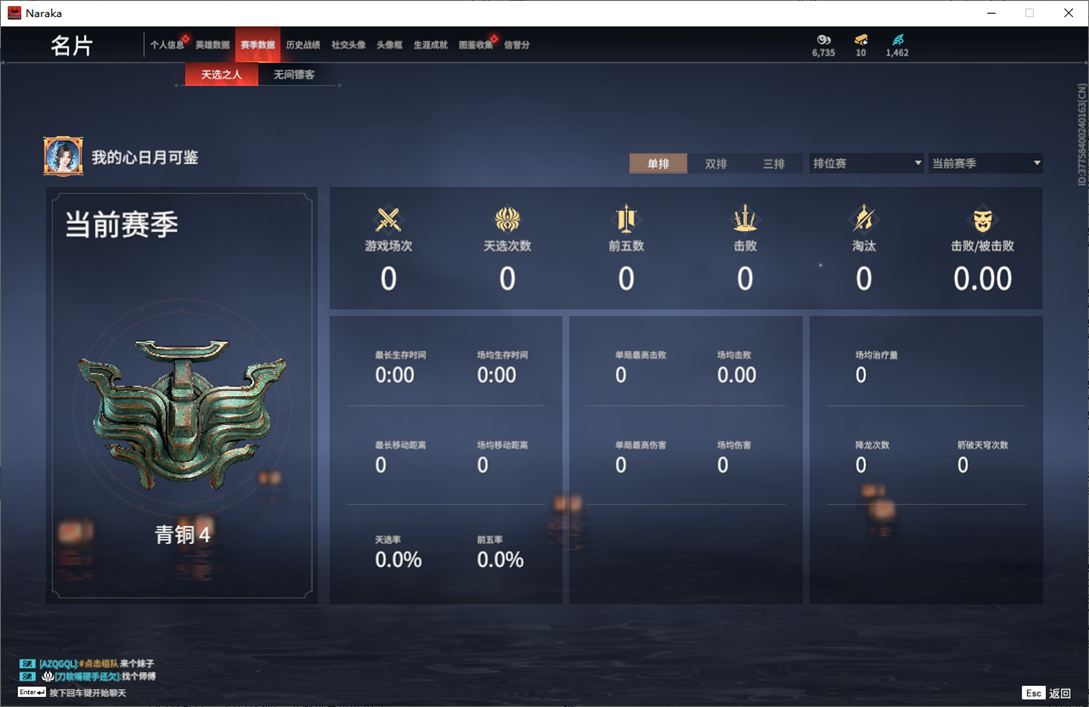The height and width of the screenshot is (707, 1089).
Task: Click the 青铜 4 rank emblem
Action: click(x=182, y=413)
